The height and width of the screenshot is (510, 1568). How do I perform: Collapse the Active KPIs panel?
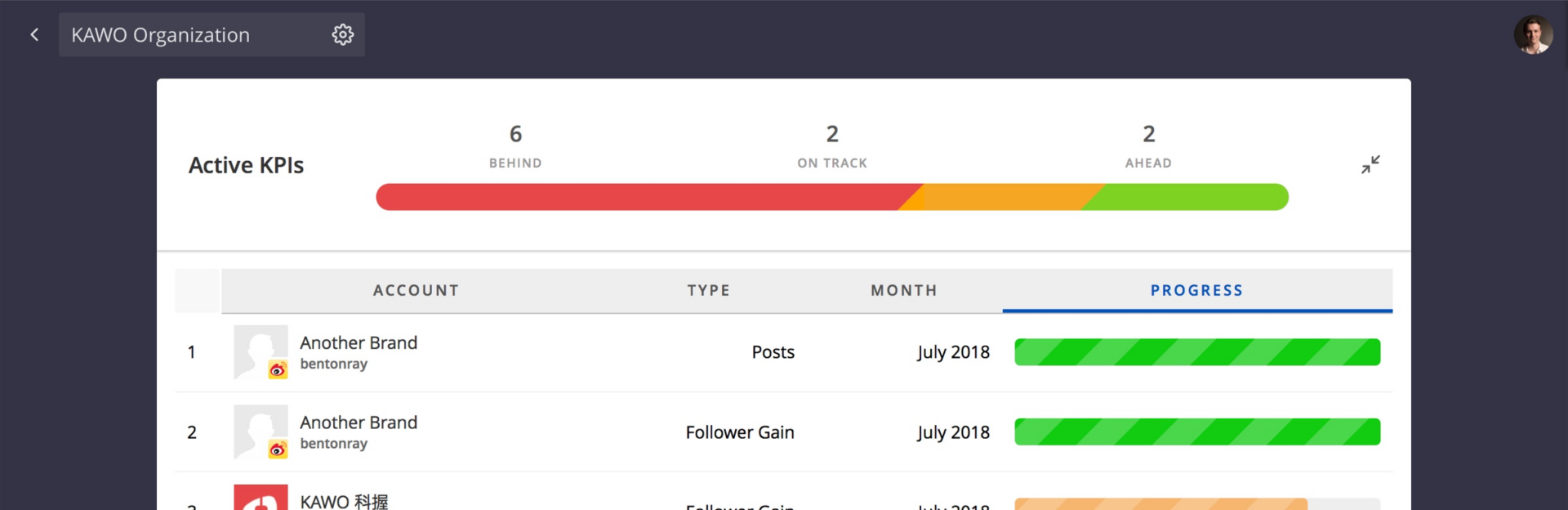point(1370,164)
